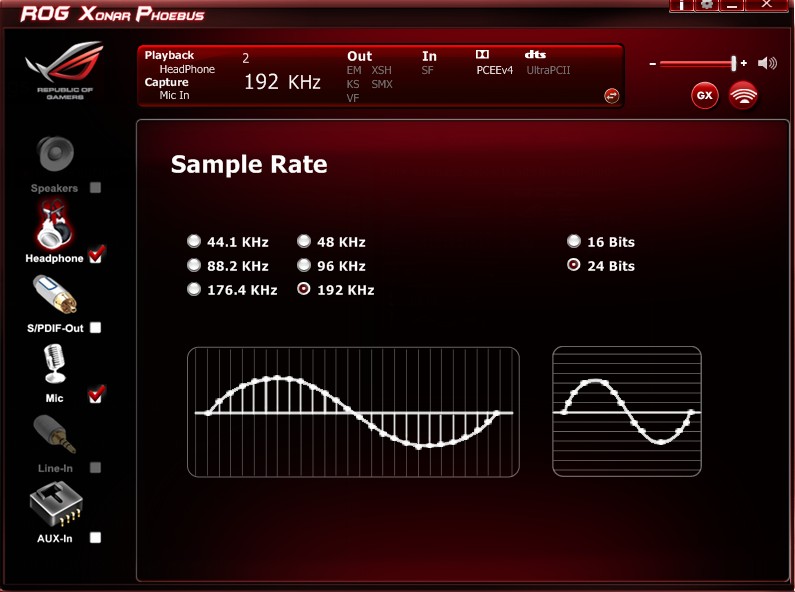Enable the Line-In checkbox
This screenshot has width=795, height=592.
pyautogui.click(x=95, y=467)
